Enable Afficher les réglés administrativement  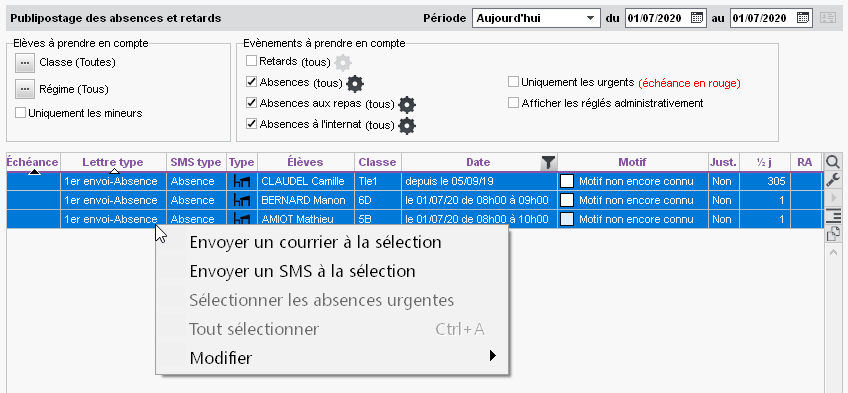(513, 103)
